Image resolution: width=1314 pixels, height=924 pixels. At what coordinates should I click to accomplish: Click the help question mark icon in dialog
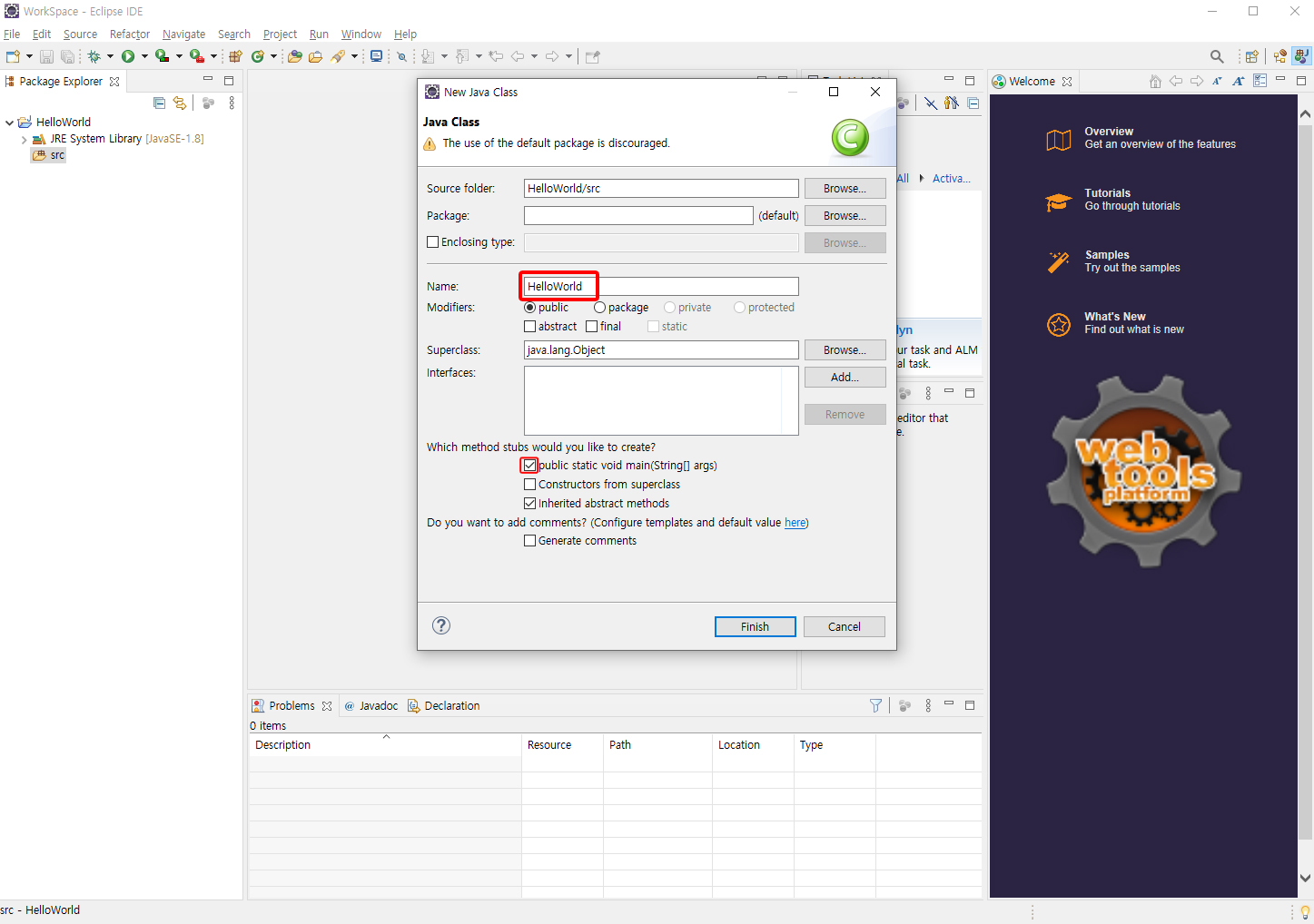(441, 625)
